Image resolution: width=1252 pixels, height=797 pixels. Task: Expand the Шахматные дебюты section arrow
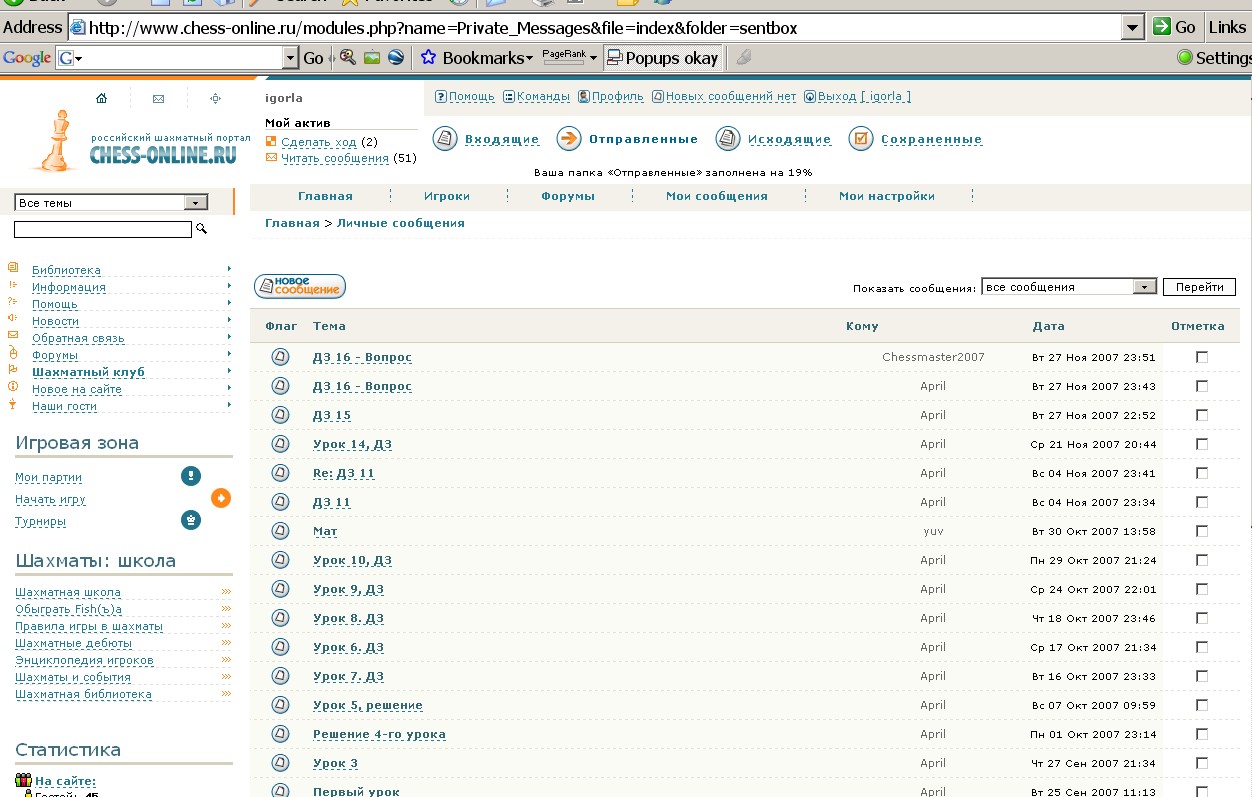pyautogui.click(x=226, y=643)
